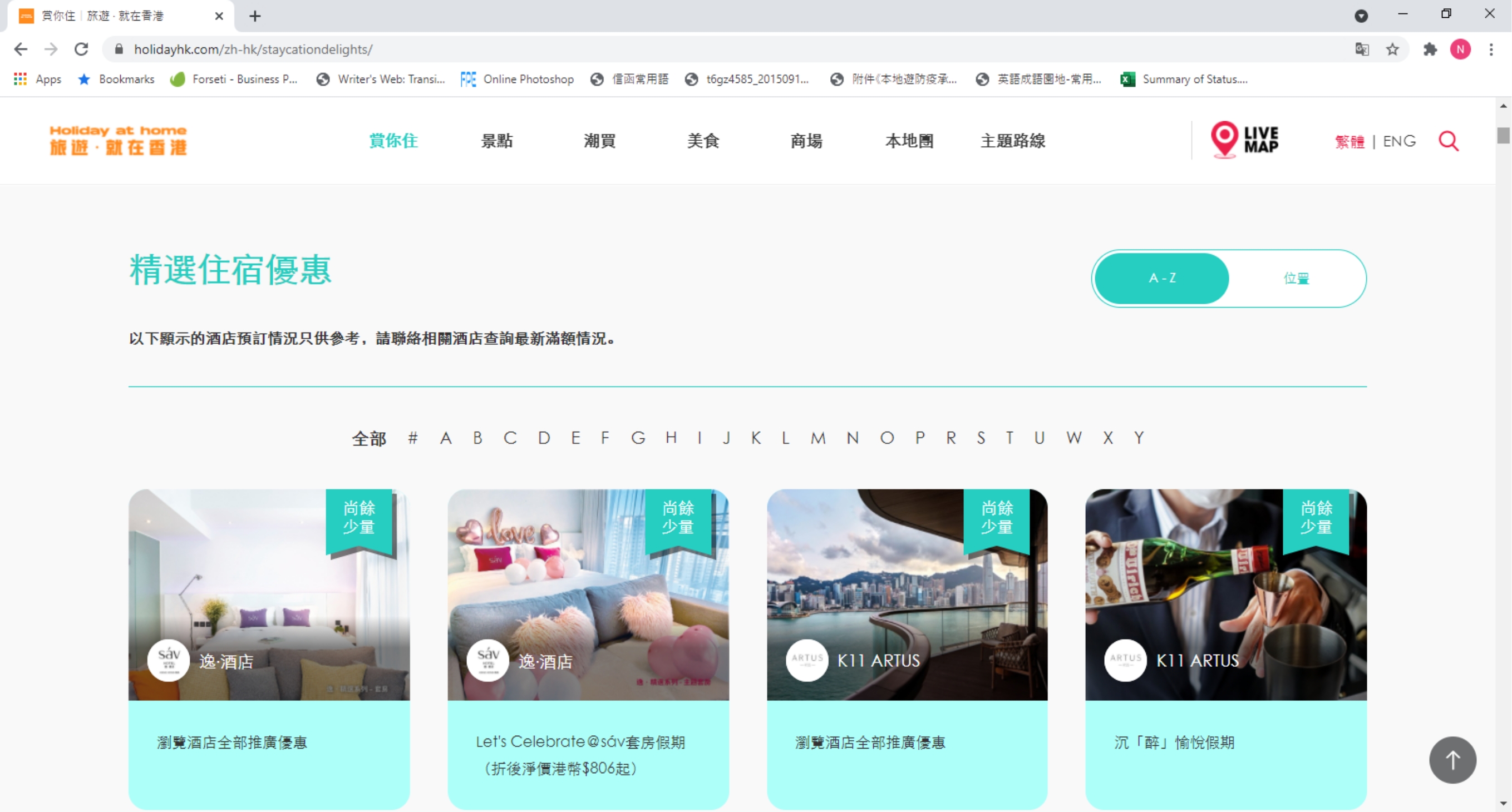Open the translate page icon
Image resolution: width=1512 pixels, height=812 pixels.
(1362, 49)
